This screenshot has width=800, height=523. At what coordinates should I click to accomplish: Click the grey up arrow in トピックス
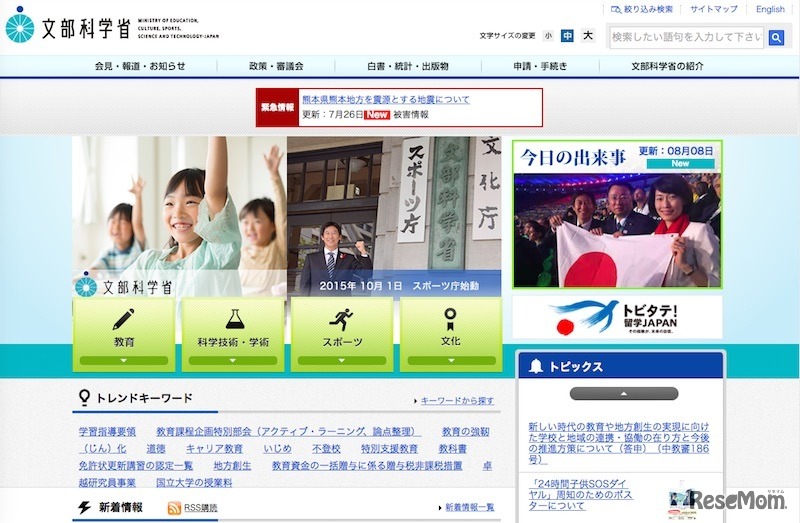tap(623, 393)
